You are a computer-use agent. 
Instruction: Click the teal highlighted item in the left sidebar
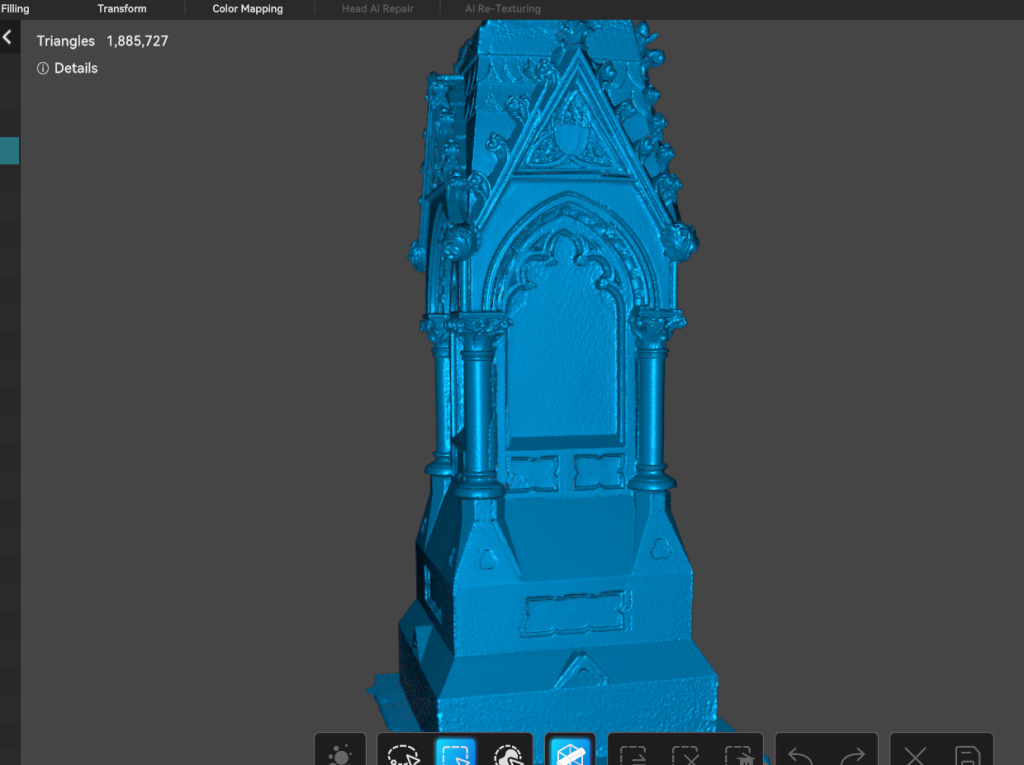click(9, 150)
